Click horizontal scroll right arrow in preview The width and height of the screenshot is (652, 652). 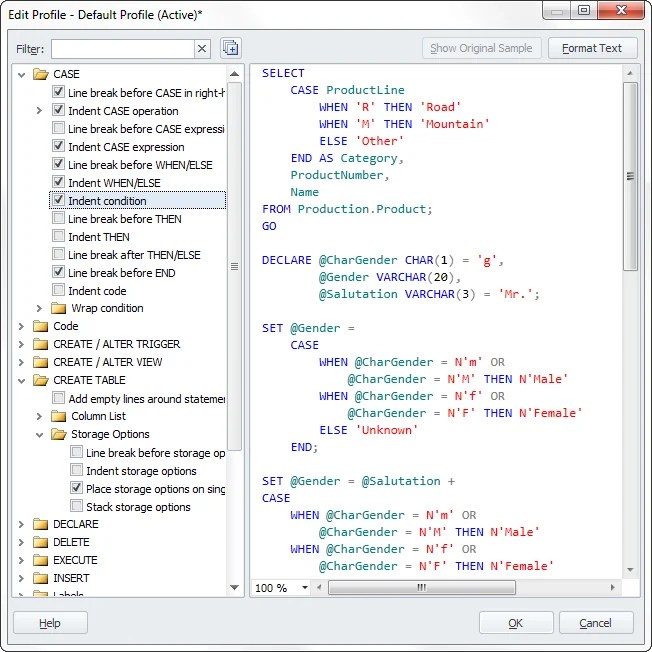point(612,588)
